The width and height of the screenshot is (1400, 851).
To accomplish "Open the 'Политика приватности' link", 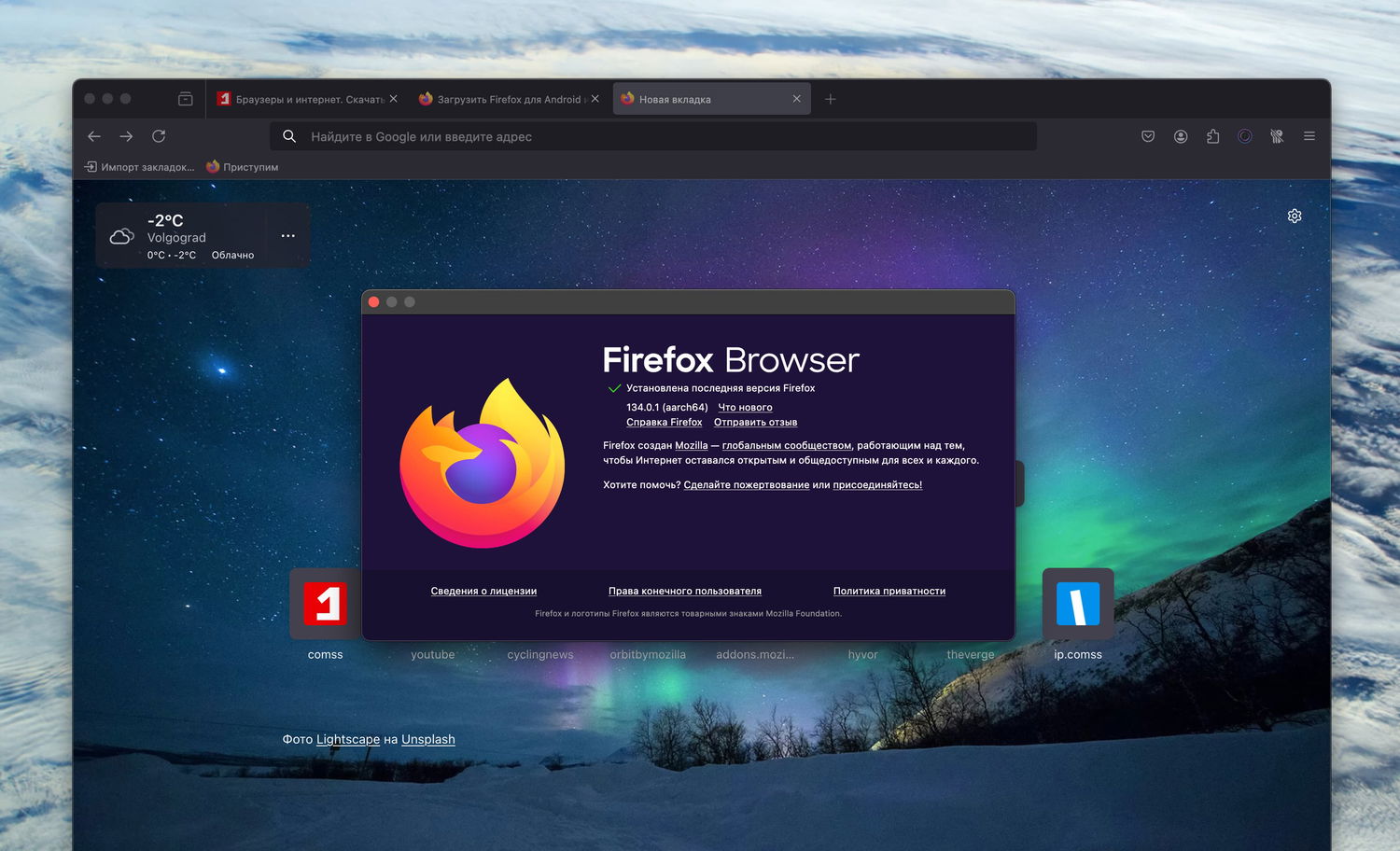I will [x=889, y=592].
